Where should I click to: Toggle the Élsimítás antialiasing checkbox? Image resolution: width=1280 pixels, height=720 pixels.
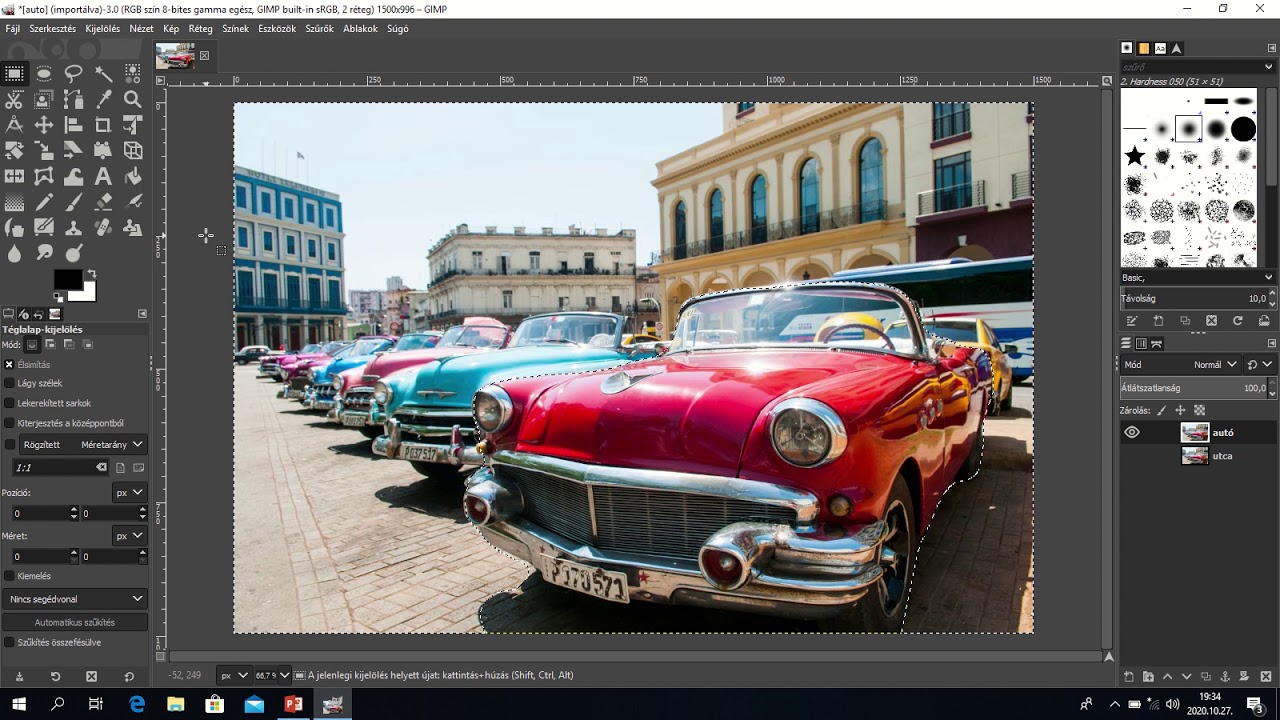pos(10,365)
